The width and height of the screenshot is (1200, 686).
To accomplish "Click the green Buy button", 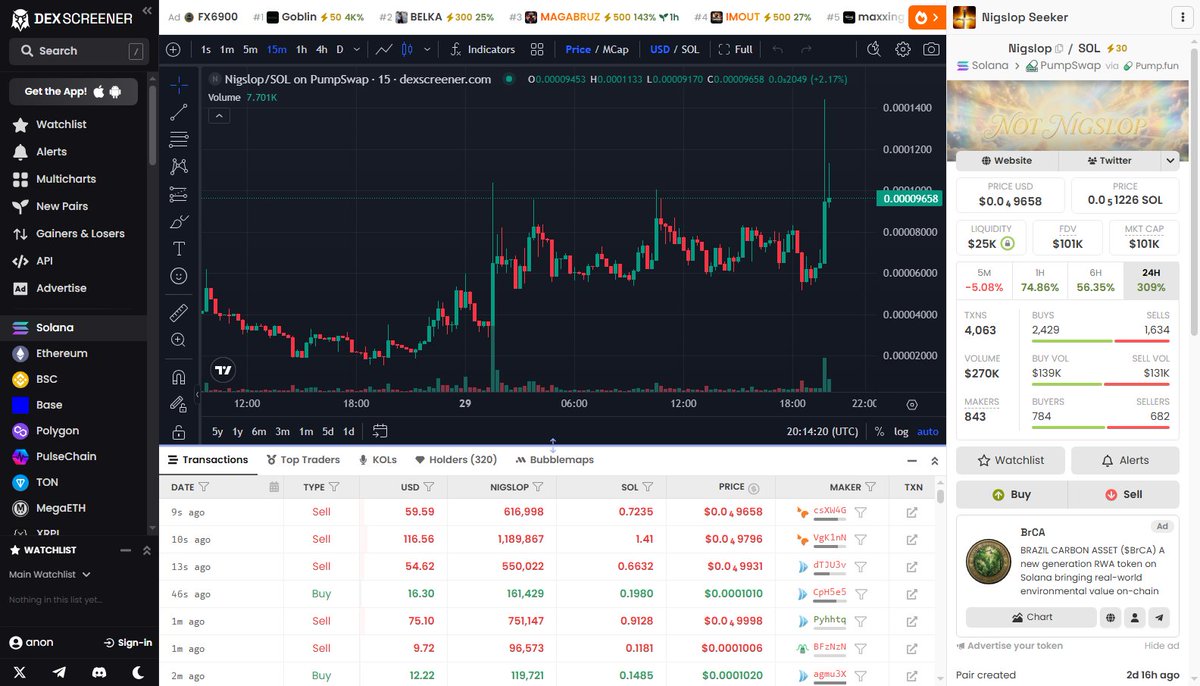I will 1011,494.
